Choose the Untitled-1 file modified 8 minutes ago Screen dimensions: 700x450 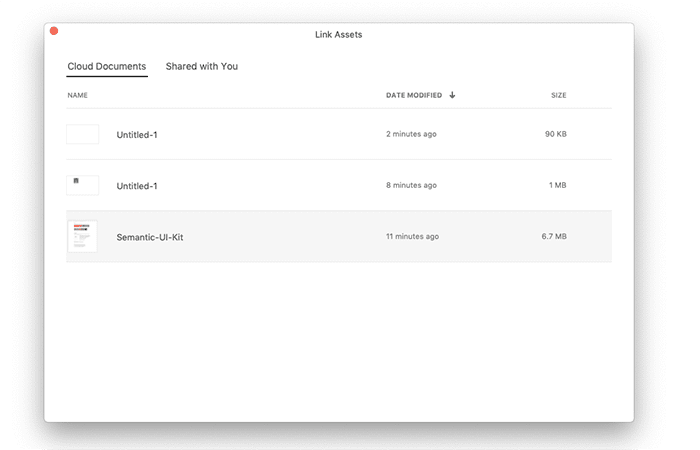(x=137, y=186)
